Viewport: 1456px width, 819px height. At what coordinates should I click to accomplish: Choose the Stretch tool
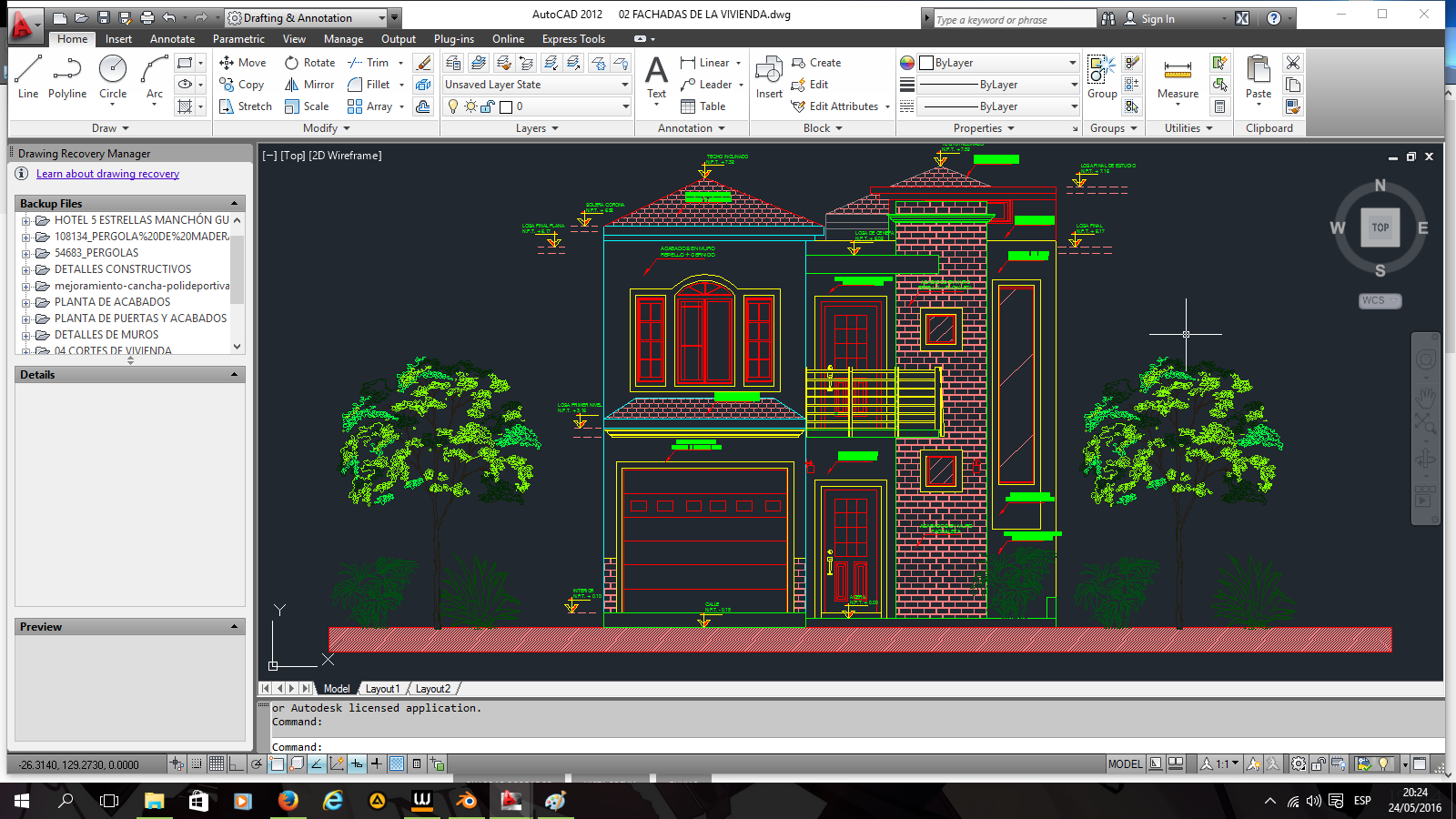(227, 106)
